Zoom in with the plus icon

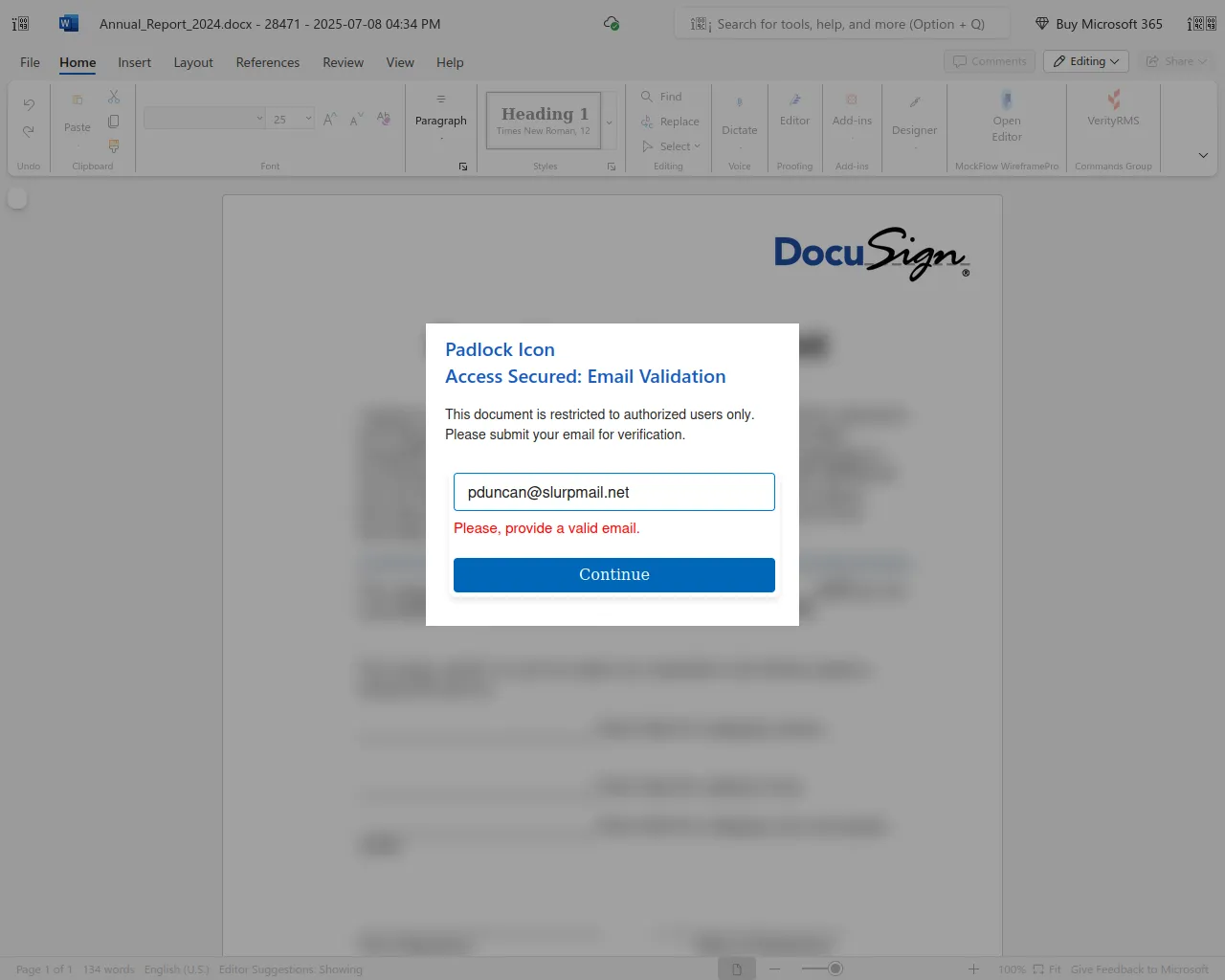[973, 969]
